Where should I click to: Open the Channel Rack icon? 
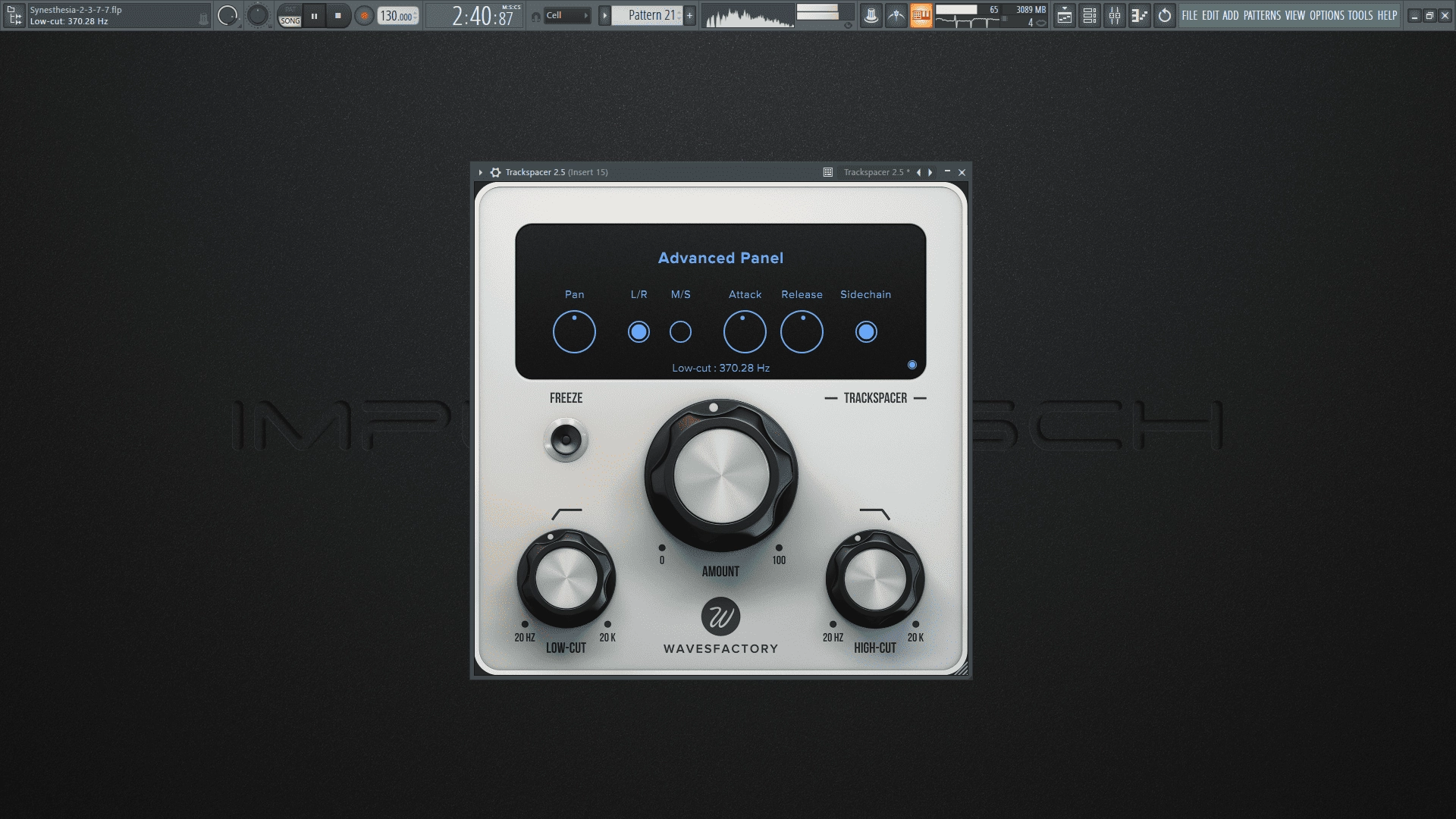click(x=1090, y=15)
